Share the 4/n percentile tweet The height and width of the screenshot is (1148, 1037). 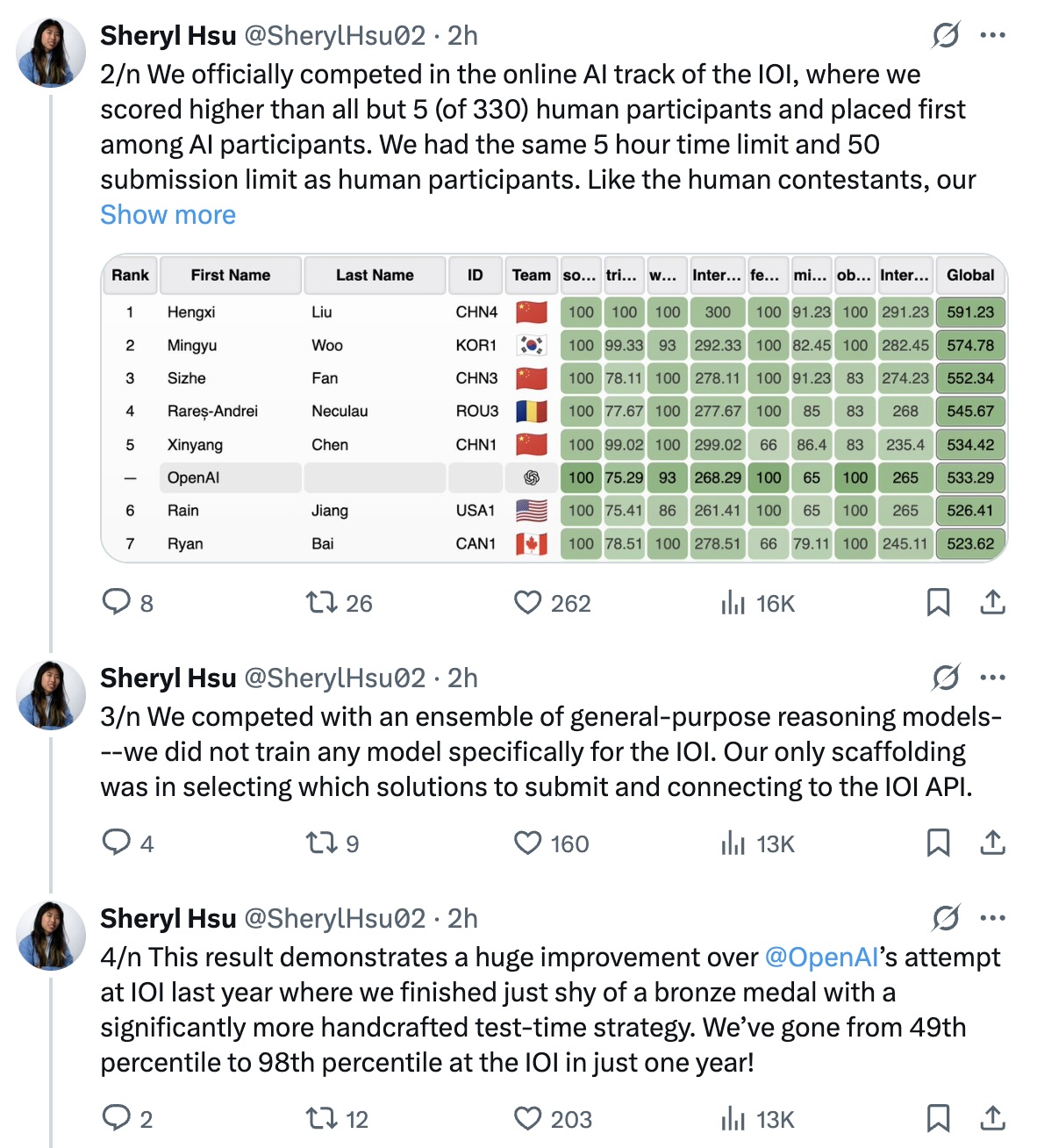[x=992, y=1118]
